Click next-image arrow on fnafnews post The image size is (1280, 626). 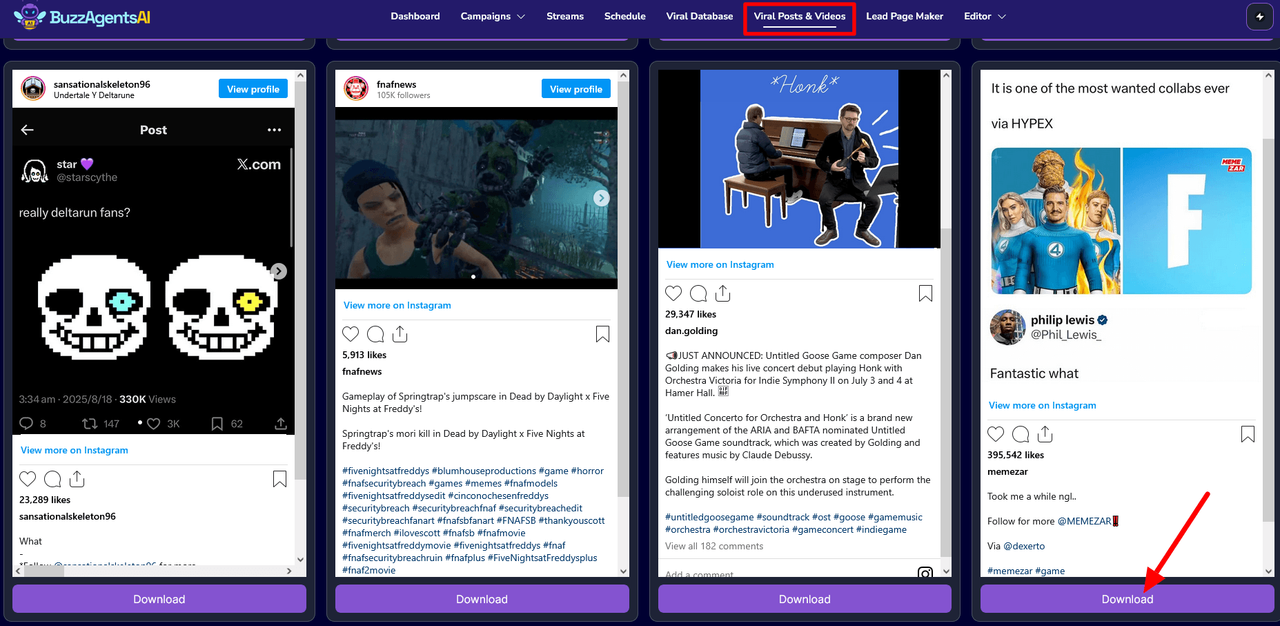point(602,198)
